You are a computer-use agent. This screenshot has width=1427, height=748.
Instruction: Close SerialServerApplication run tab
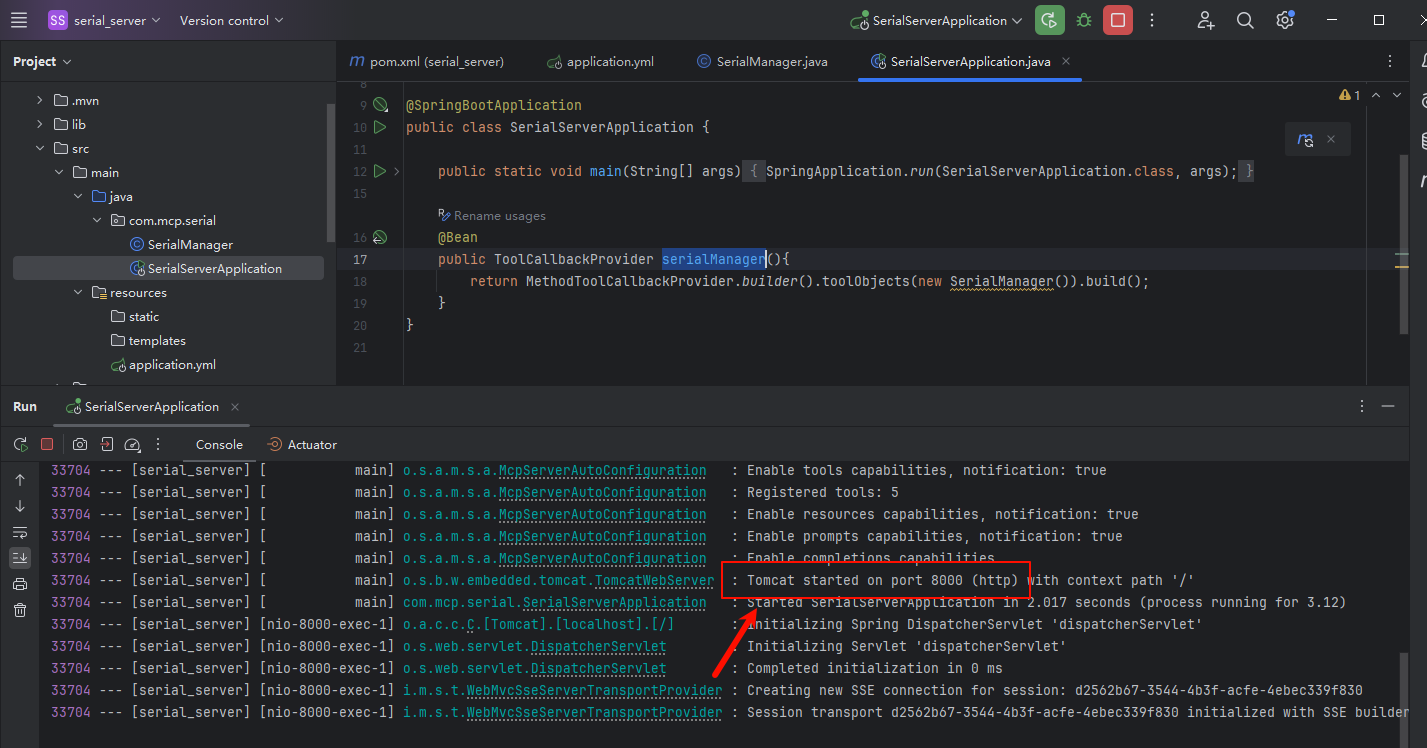pos(235,407)
